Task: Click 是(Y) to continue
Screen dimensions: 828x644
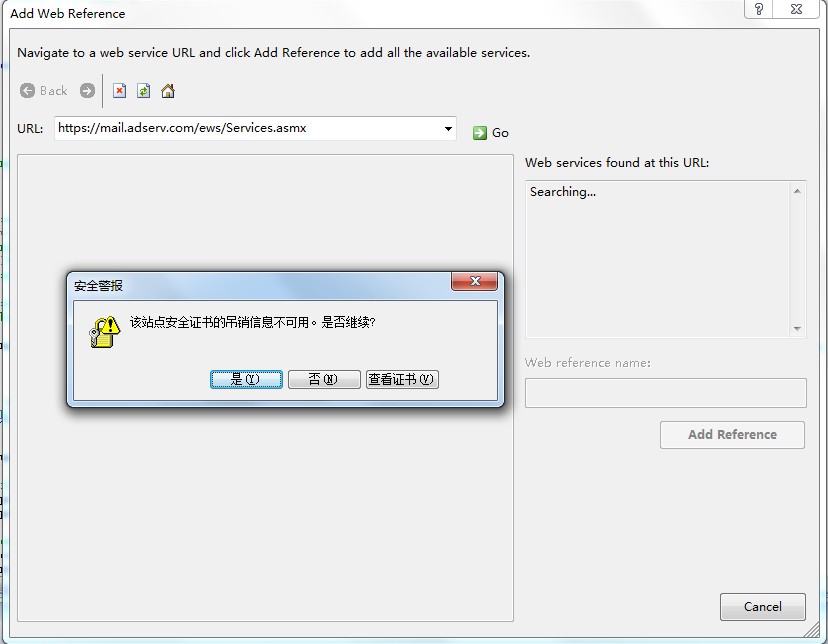Action: tap(246, 379)
